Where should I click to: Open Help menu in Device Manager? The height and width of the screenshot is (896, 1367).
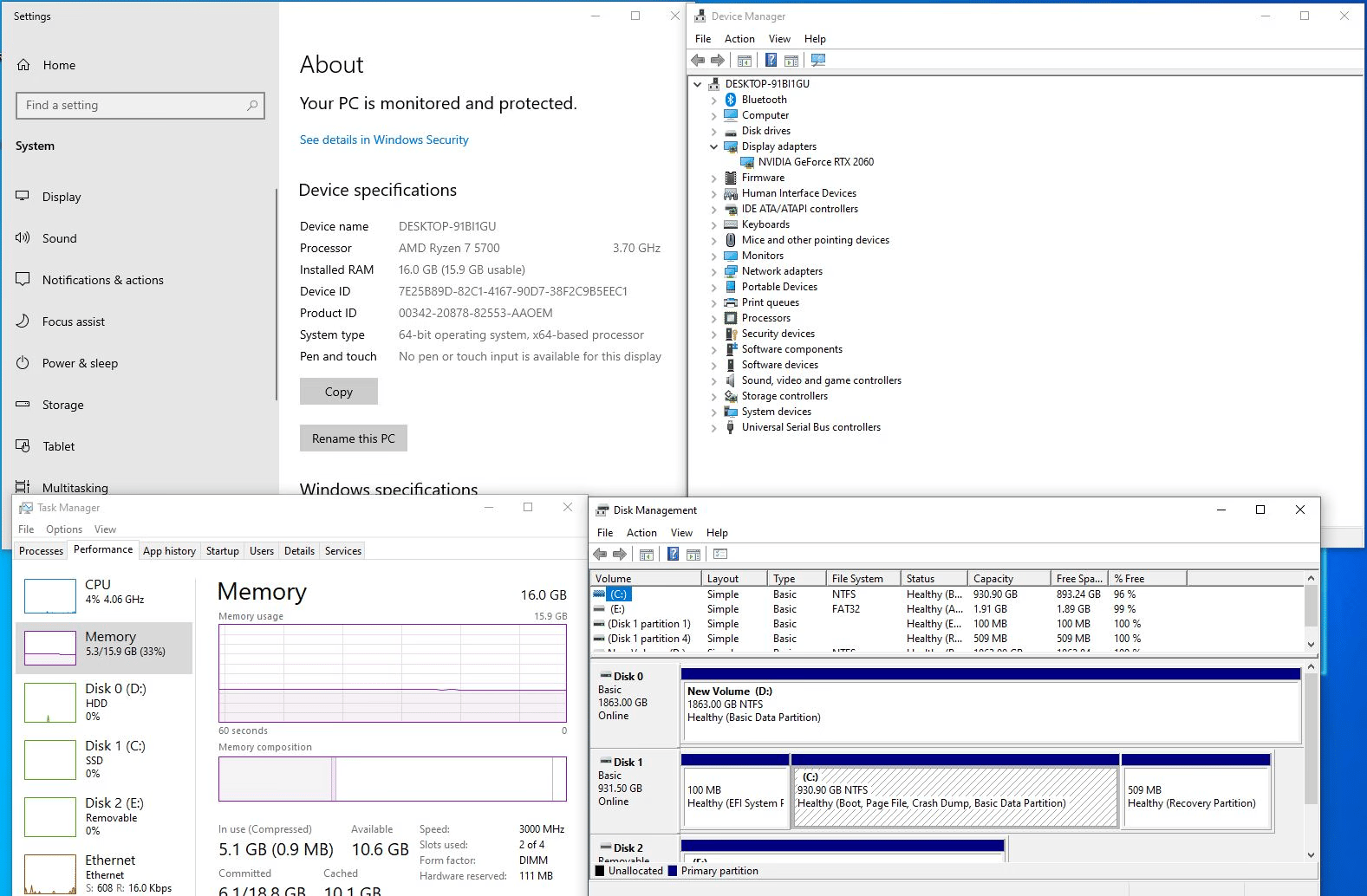(x=815, y=39)
